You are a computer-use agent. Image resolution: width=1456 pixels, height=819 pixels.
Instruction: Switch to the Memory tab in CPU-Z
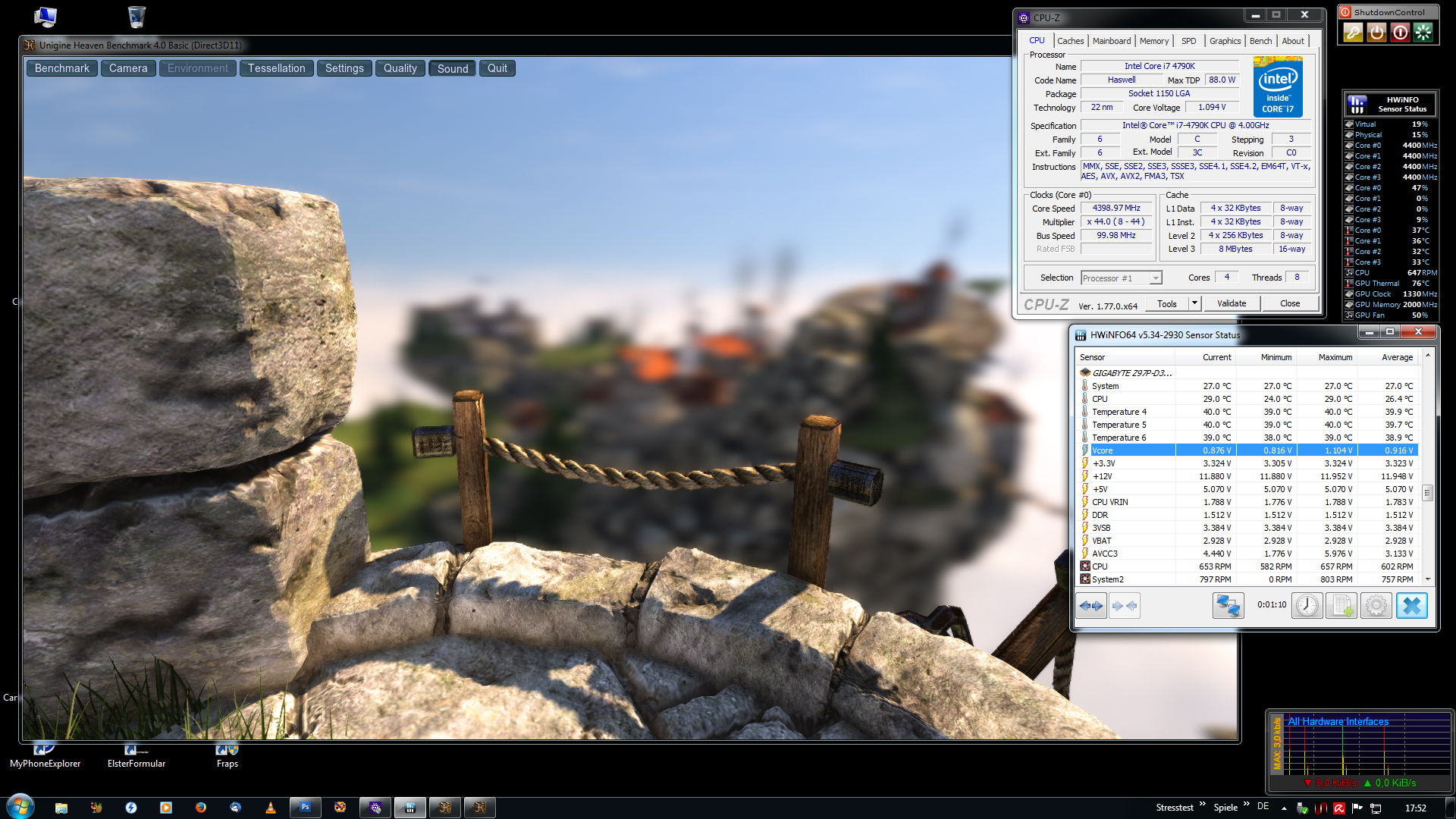1153,41
